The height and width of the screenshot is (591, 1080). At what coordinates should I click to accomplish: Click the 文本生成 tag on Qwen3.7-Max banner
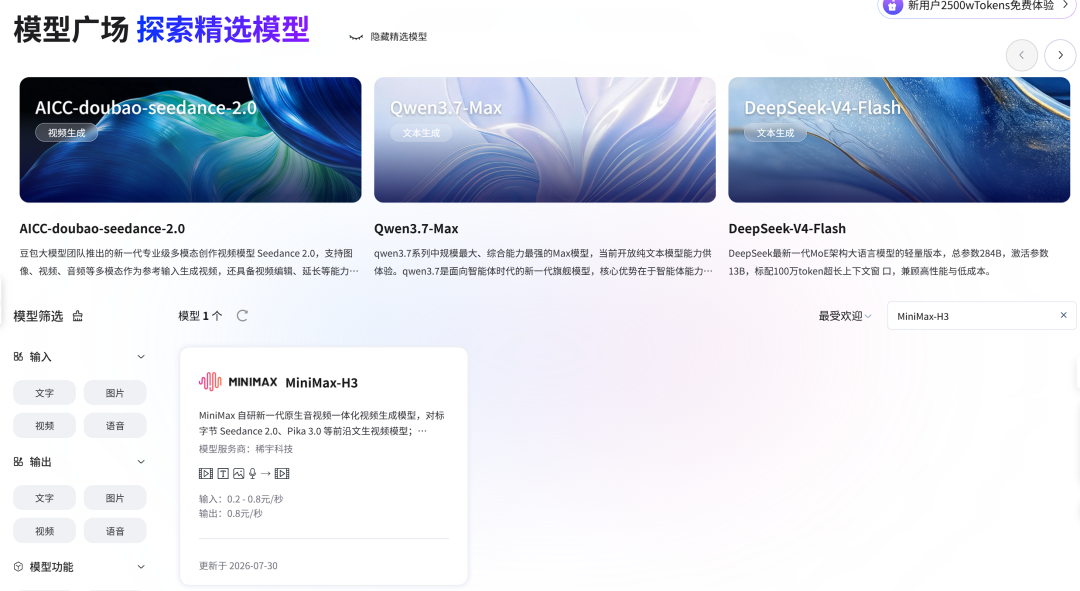[421, 133]
